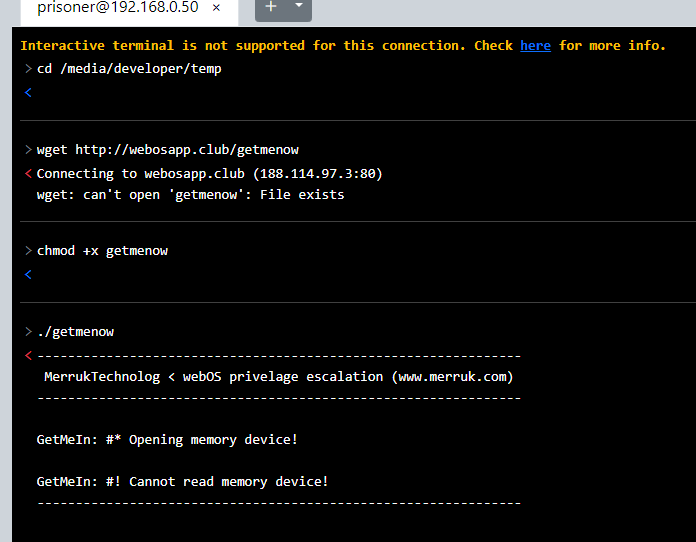Select the "cd /media/developer/temp" command line
This screenshot has height=542, width=696.
pos(129,69)
